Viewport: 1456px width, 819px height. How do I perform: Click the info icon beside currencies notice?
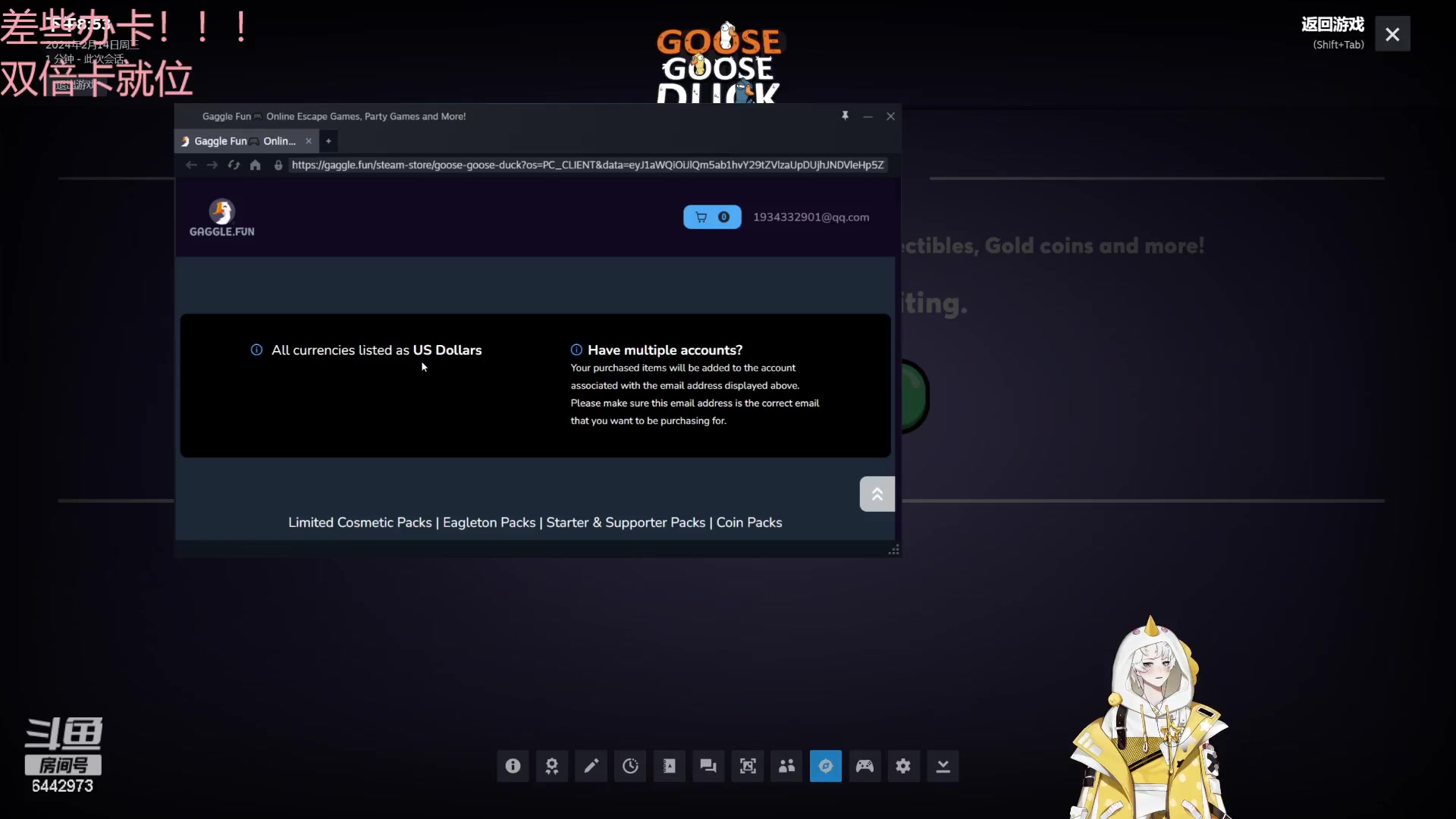(x=256, y=350)
